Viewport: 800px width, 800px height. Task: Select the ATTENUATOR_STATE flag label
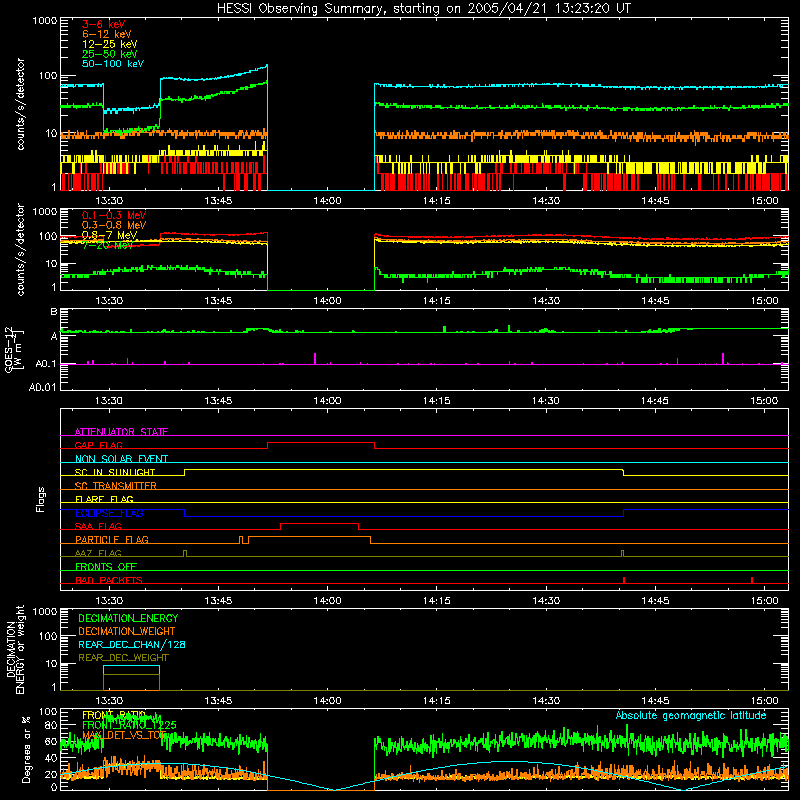tap(121, 432)
